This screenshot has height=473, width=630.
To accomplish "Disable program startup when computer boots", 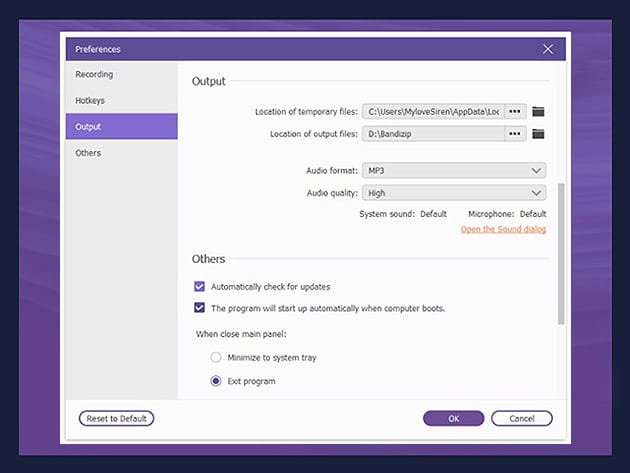I will click(x=200, y=308).
